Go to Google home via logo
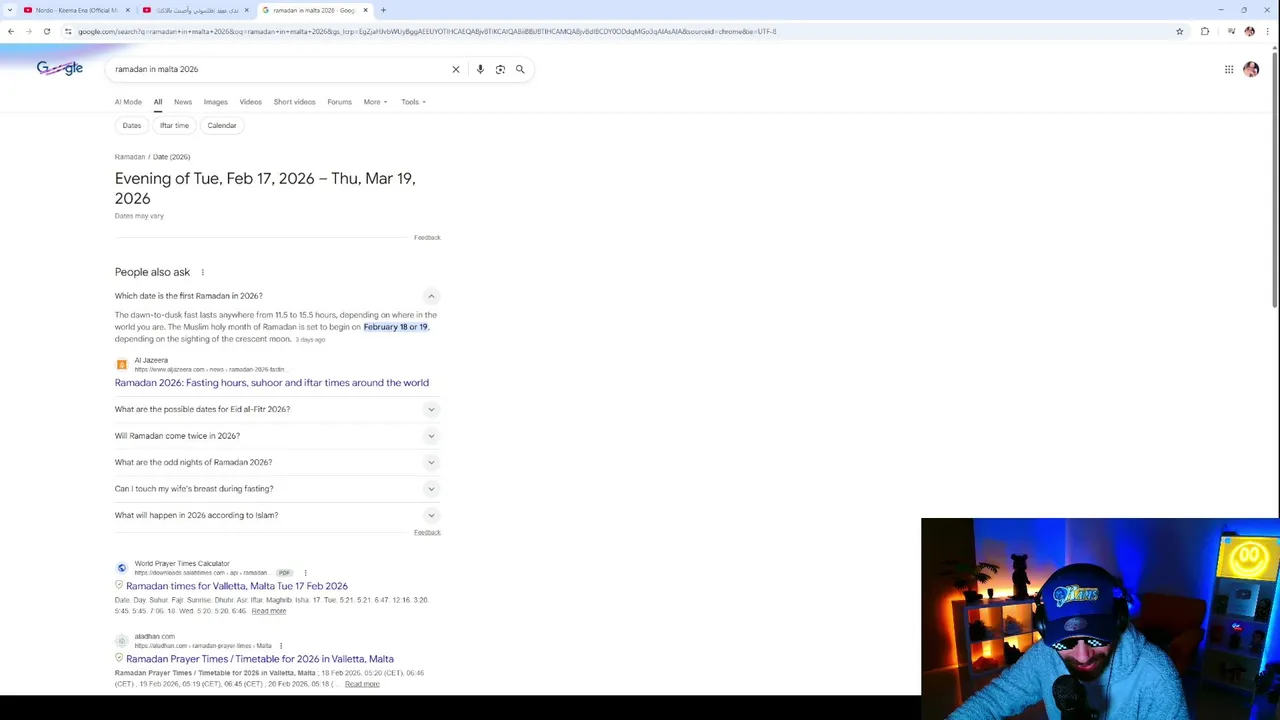This screenshot has height=720, width=1280. coord(60,68)
